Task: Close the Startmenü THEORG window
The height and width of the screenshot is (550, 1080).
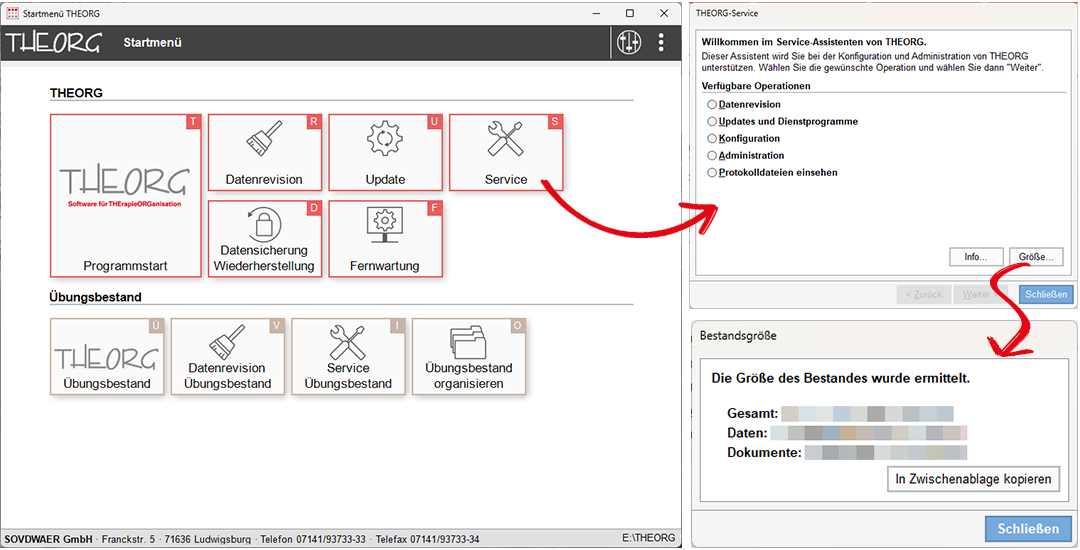Action: tap(663, 13)
